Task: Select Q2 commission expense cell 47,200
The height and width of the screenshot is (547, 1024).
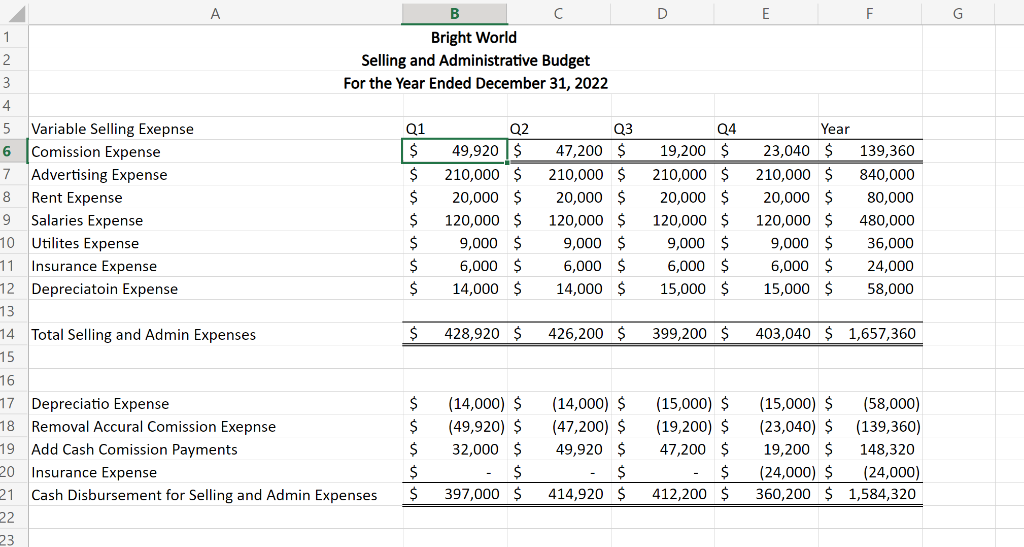Action: [x=558, y=151]
